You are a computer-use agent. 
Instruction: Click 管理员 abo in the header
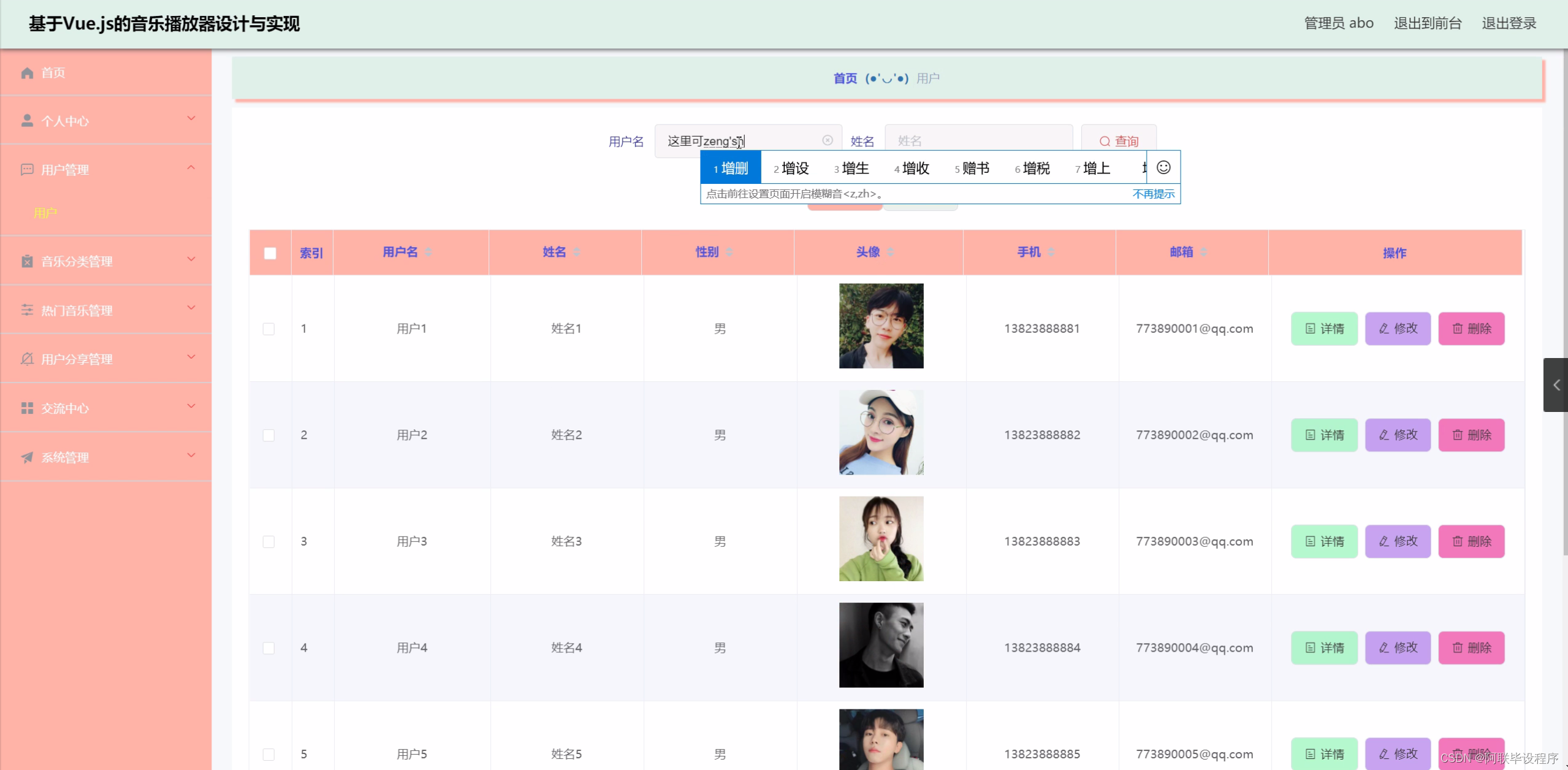pyautogui.click(x=1339, y=23)
